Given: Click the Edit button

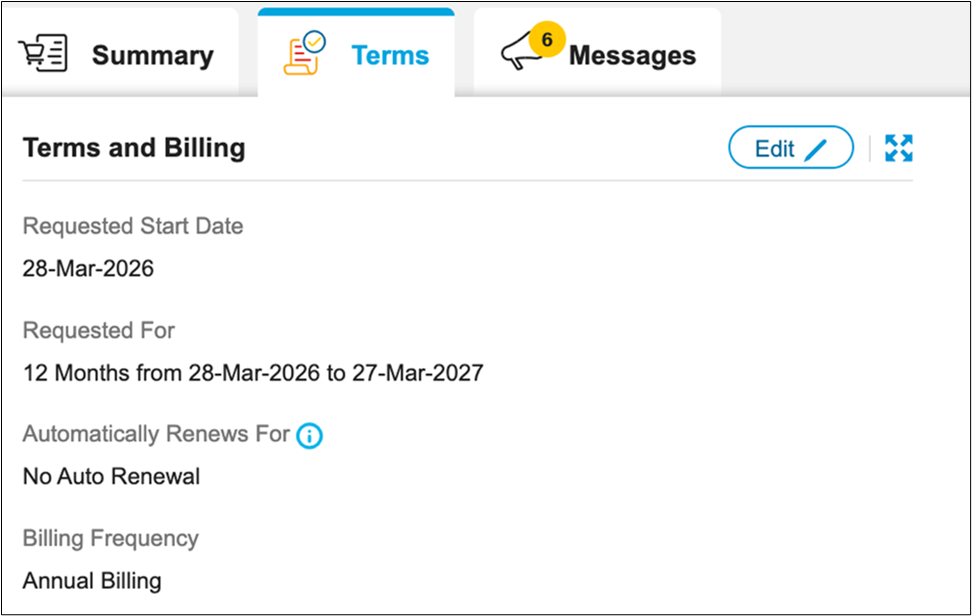Looking at the screenshot, I should pos(790,147).
